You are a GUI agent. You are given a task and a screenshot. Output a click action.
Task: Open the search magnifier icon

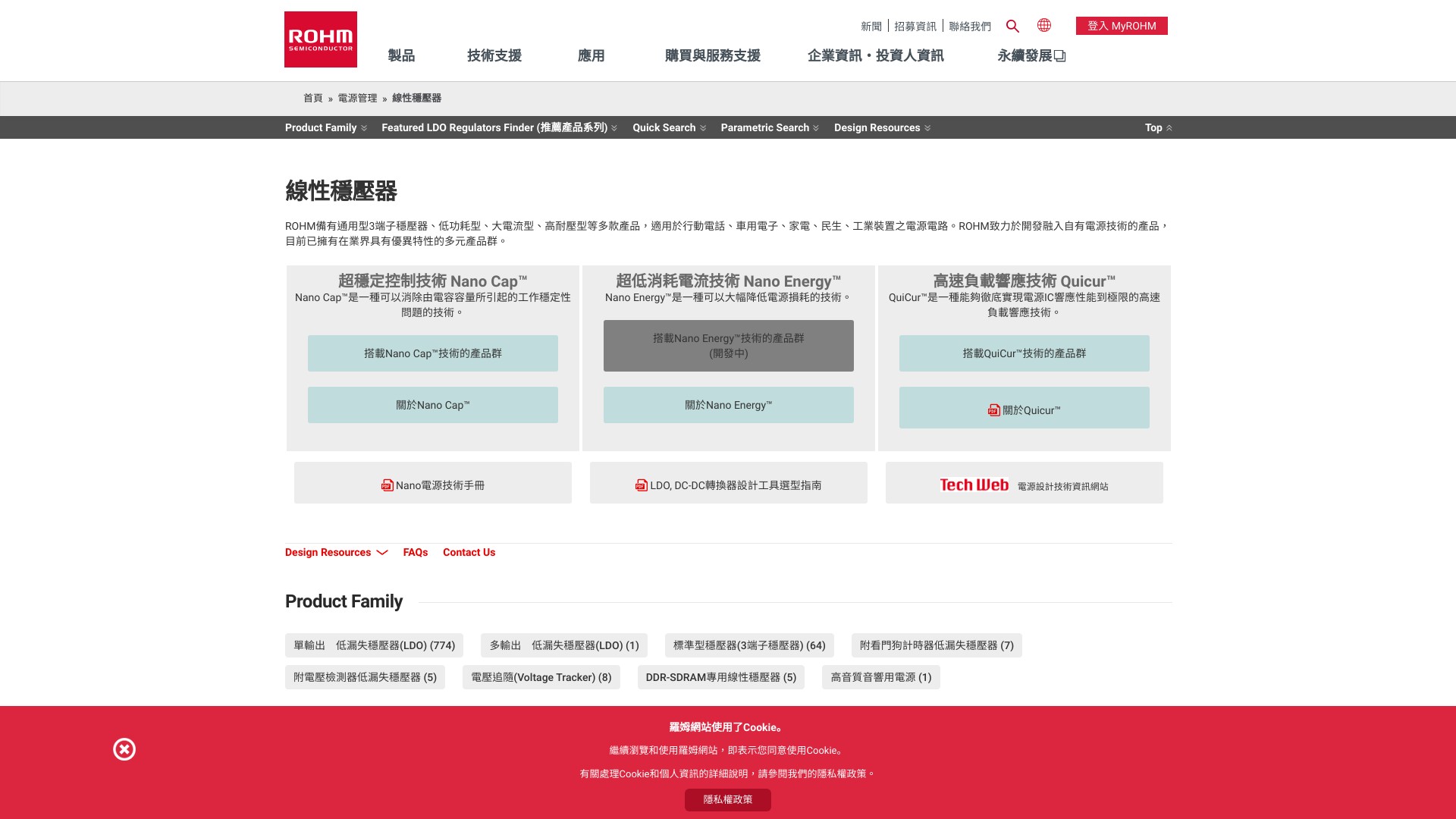click(1012, 26)
